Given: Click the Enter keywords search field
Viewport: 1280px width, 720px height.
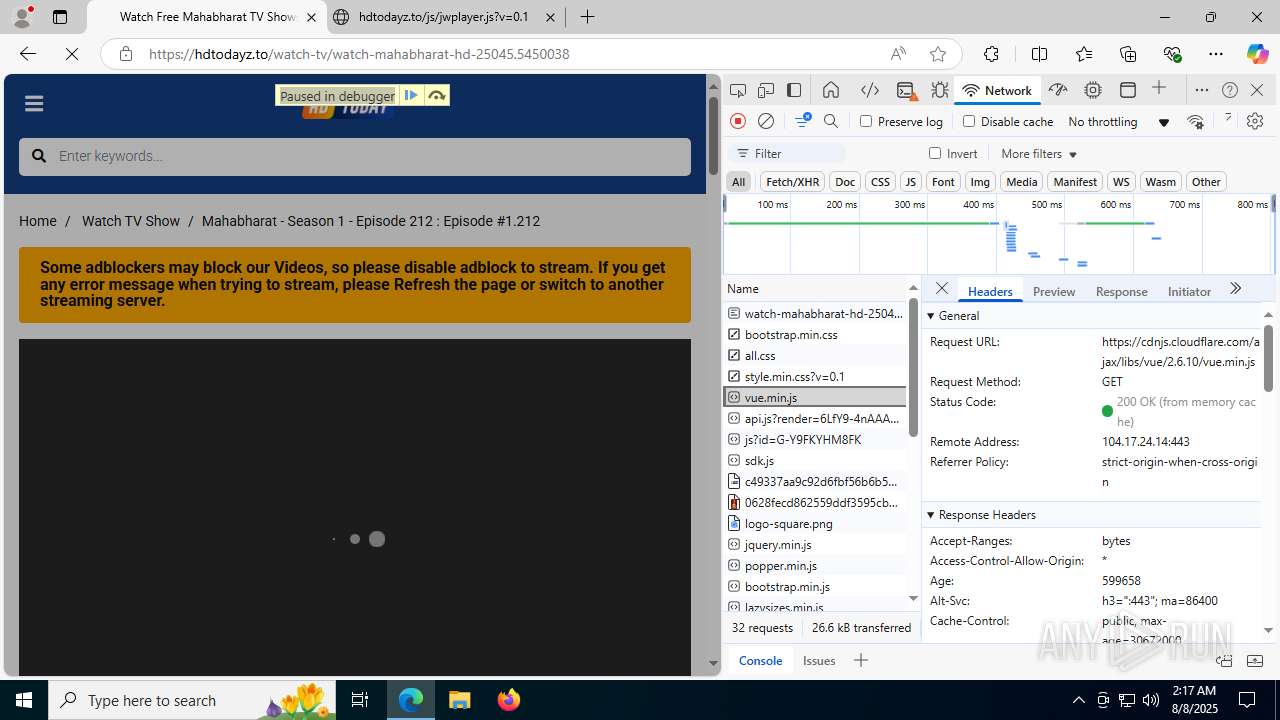Looking at the screenshot, I should 354,156.
